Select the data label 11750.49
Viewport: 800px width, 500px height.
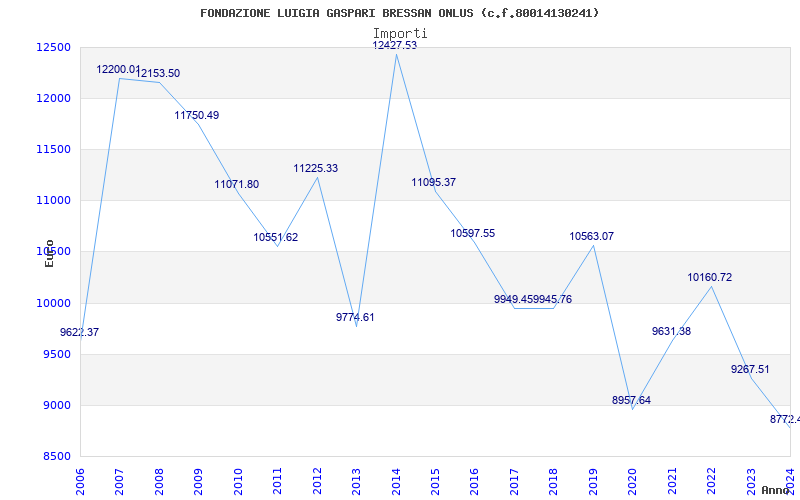click(197, 115)
